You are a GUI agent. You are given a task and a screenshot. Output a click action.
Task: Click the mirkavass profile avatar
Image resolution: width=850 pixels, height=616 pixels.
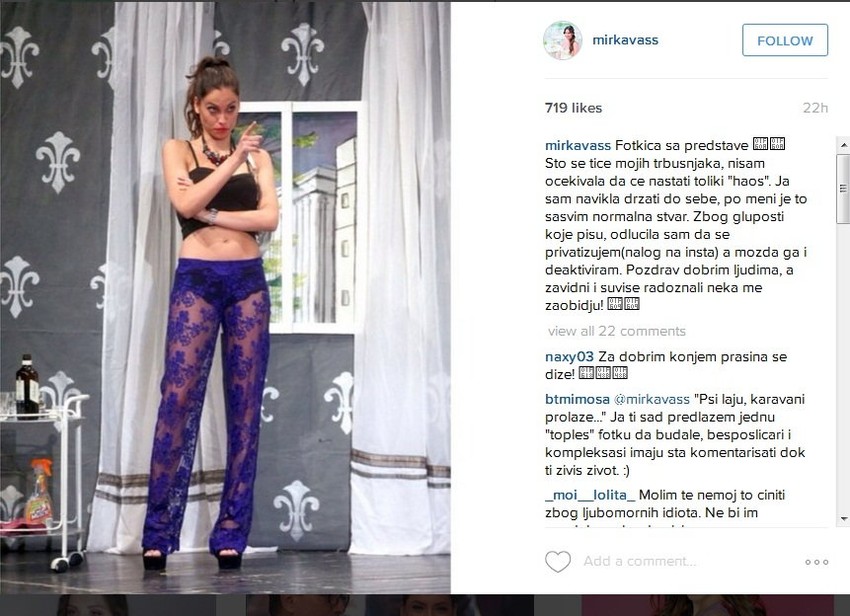click(x=563, y=41)
